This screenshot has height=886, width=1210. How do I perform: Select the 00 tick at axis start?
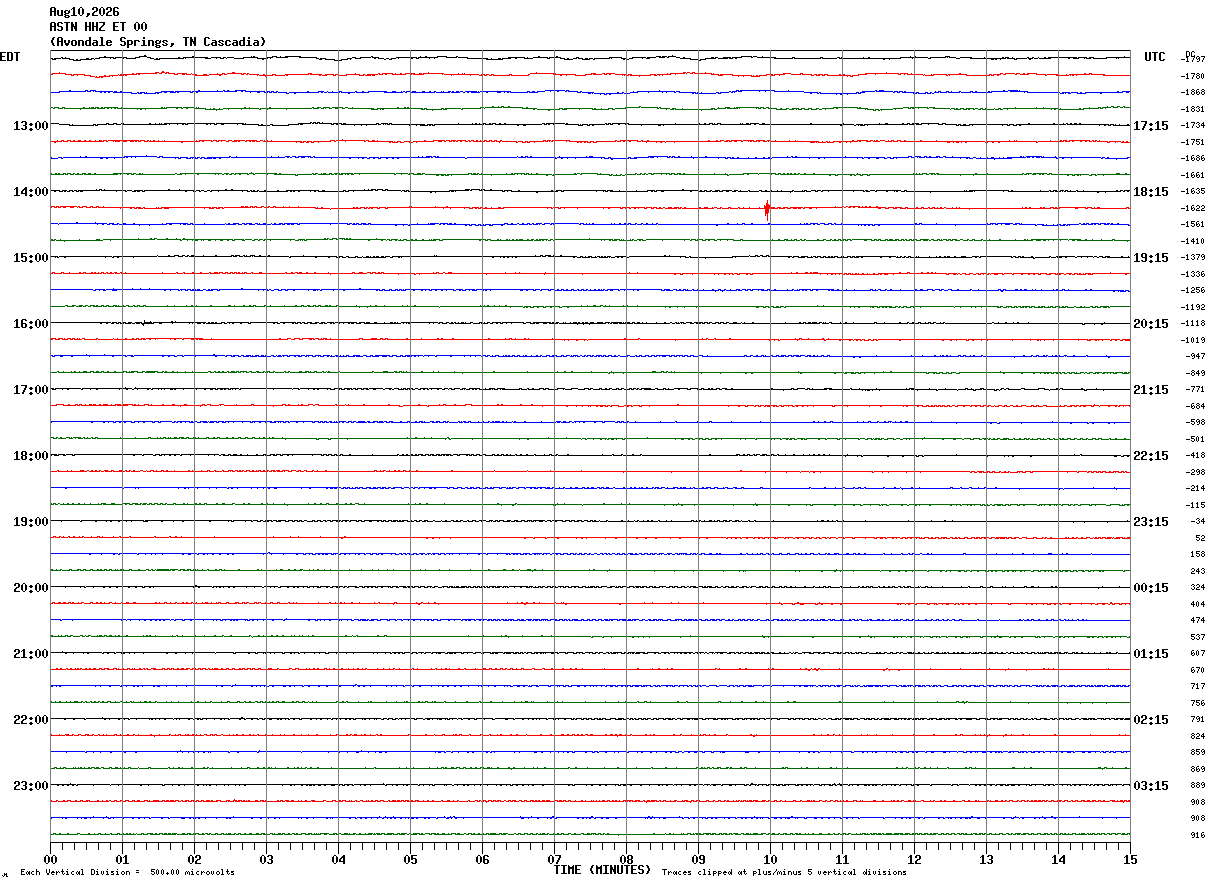click(50, 859)
